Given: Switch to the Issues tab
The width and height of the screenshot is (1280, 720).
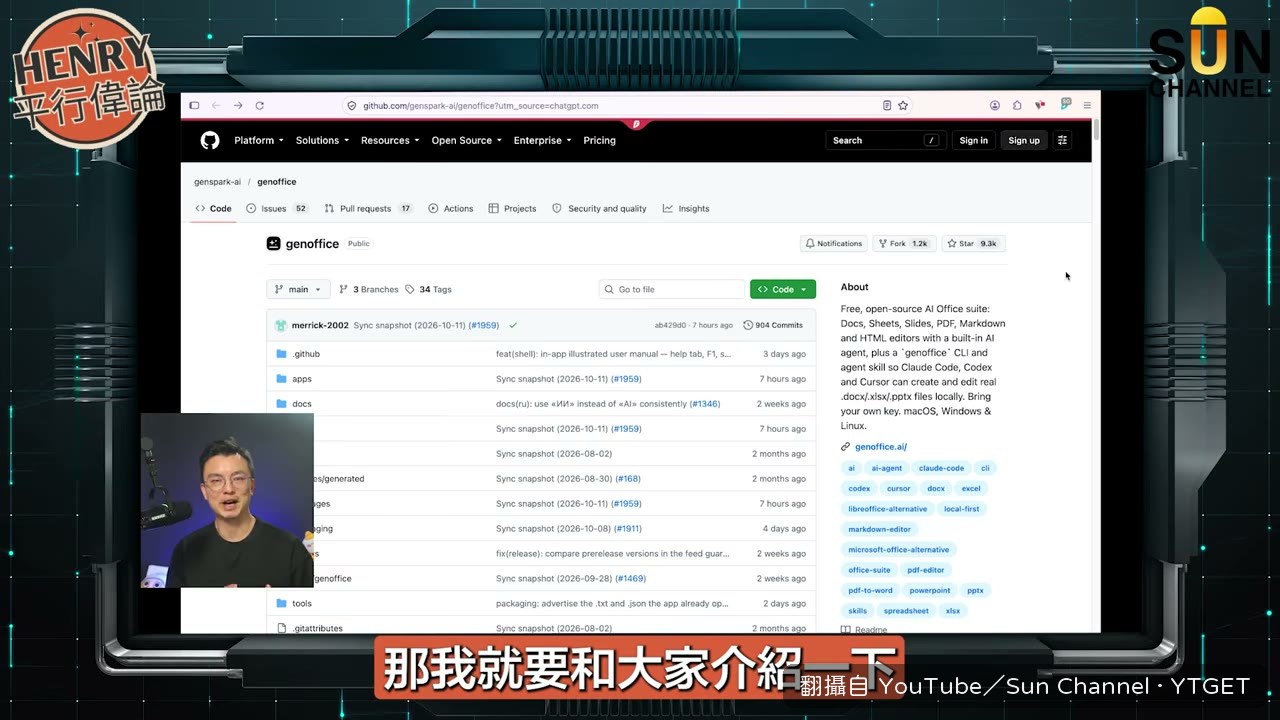Looking at the screenshot, I should 277,209.
